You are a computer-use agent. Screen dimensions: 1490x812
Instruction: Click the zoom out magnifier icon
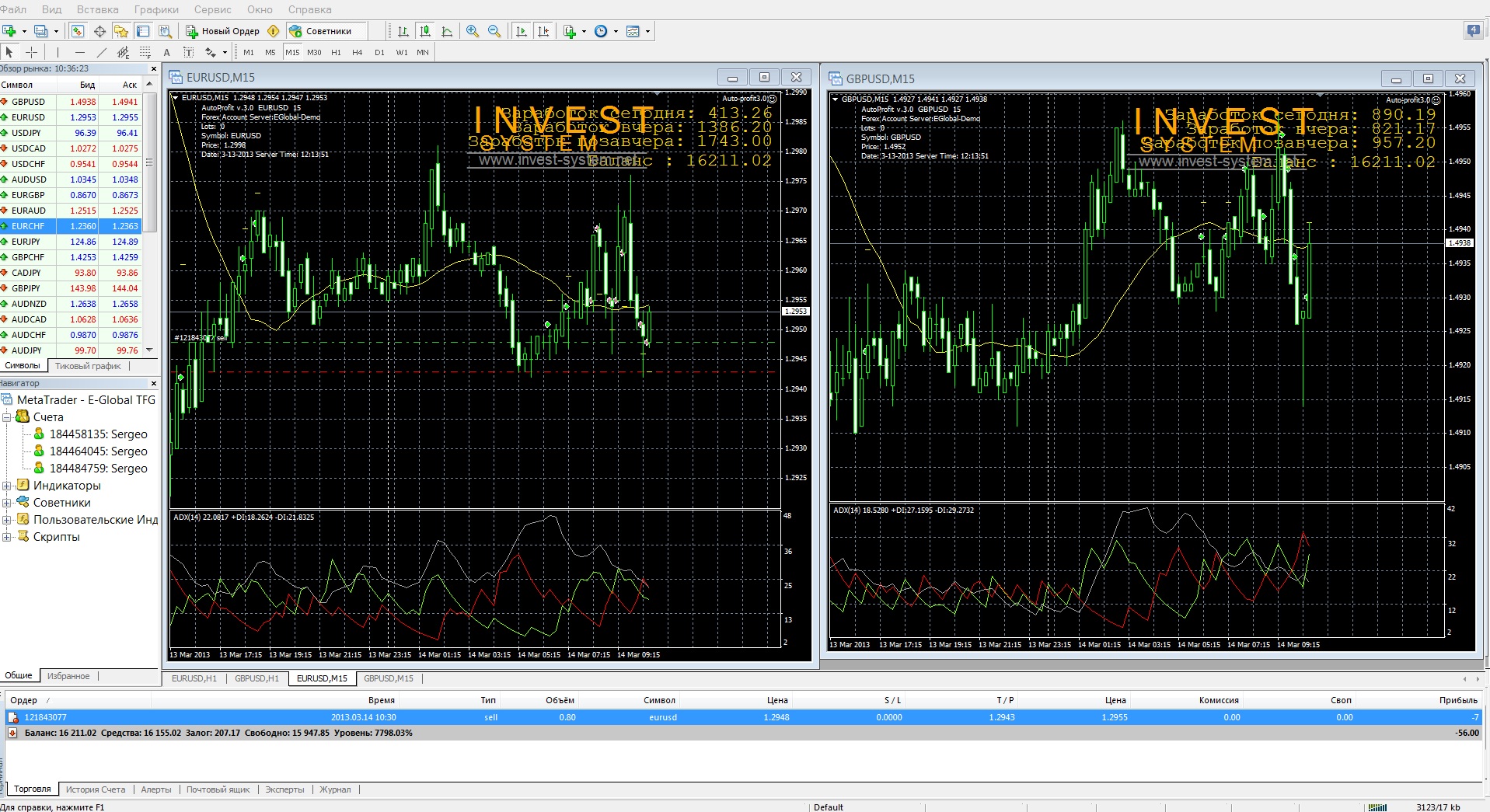click(x=494, y=31)
